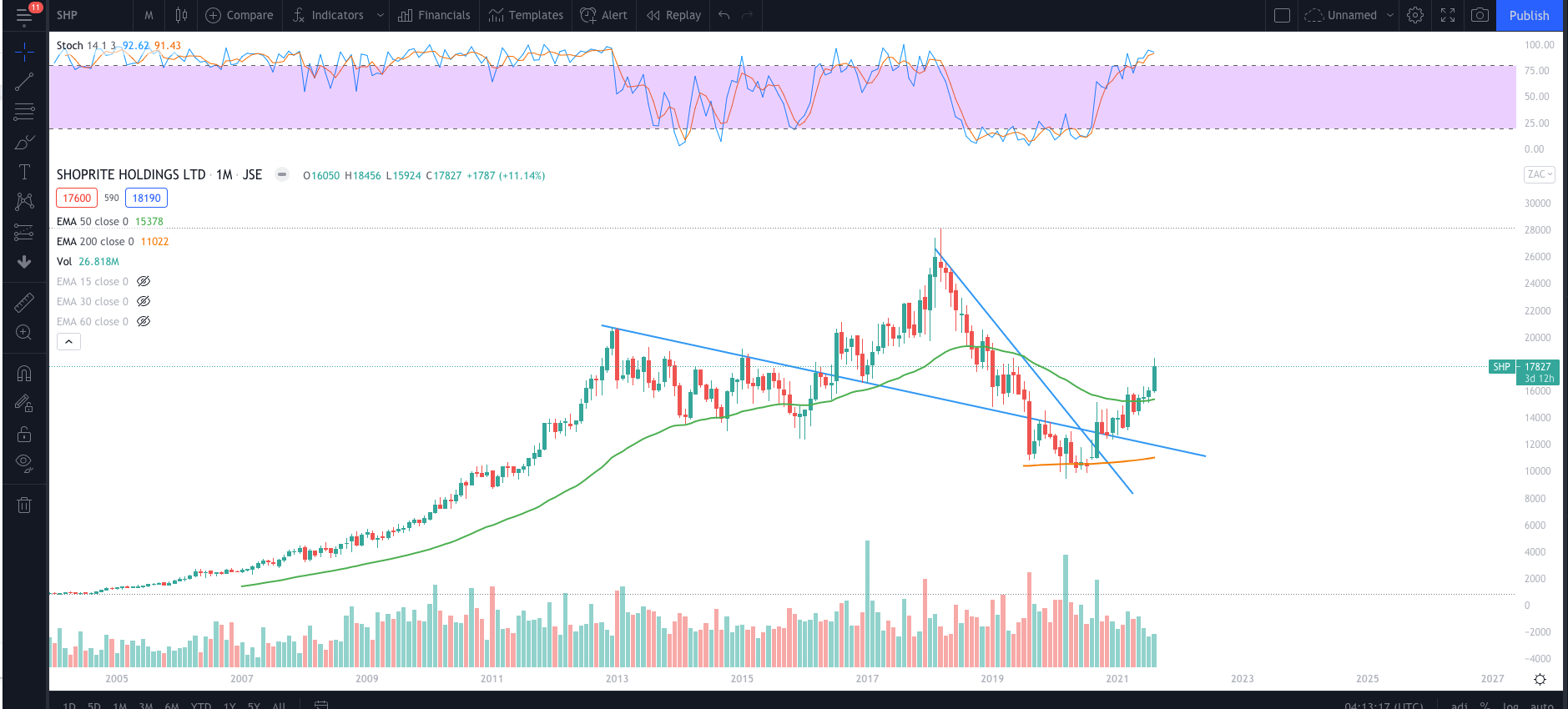This screenshot has height=709, width=1568.
Task: Enter fullscreen mode
Action: click(1448, 15)
